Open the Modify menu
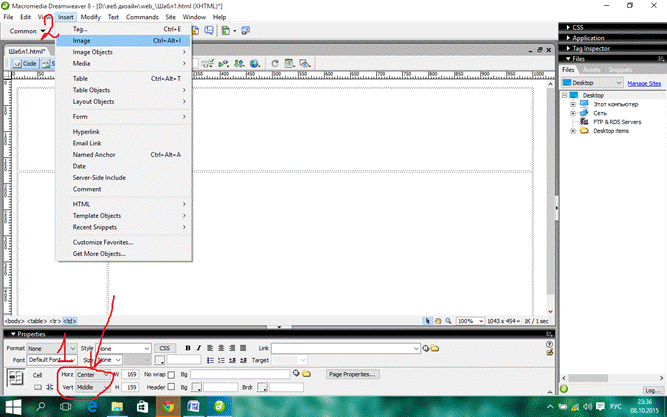667x417 pixels. click(90, 17)
